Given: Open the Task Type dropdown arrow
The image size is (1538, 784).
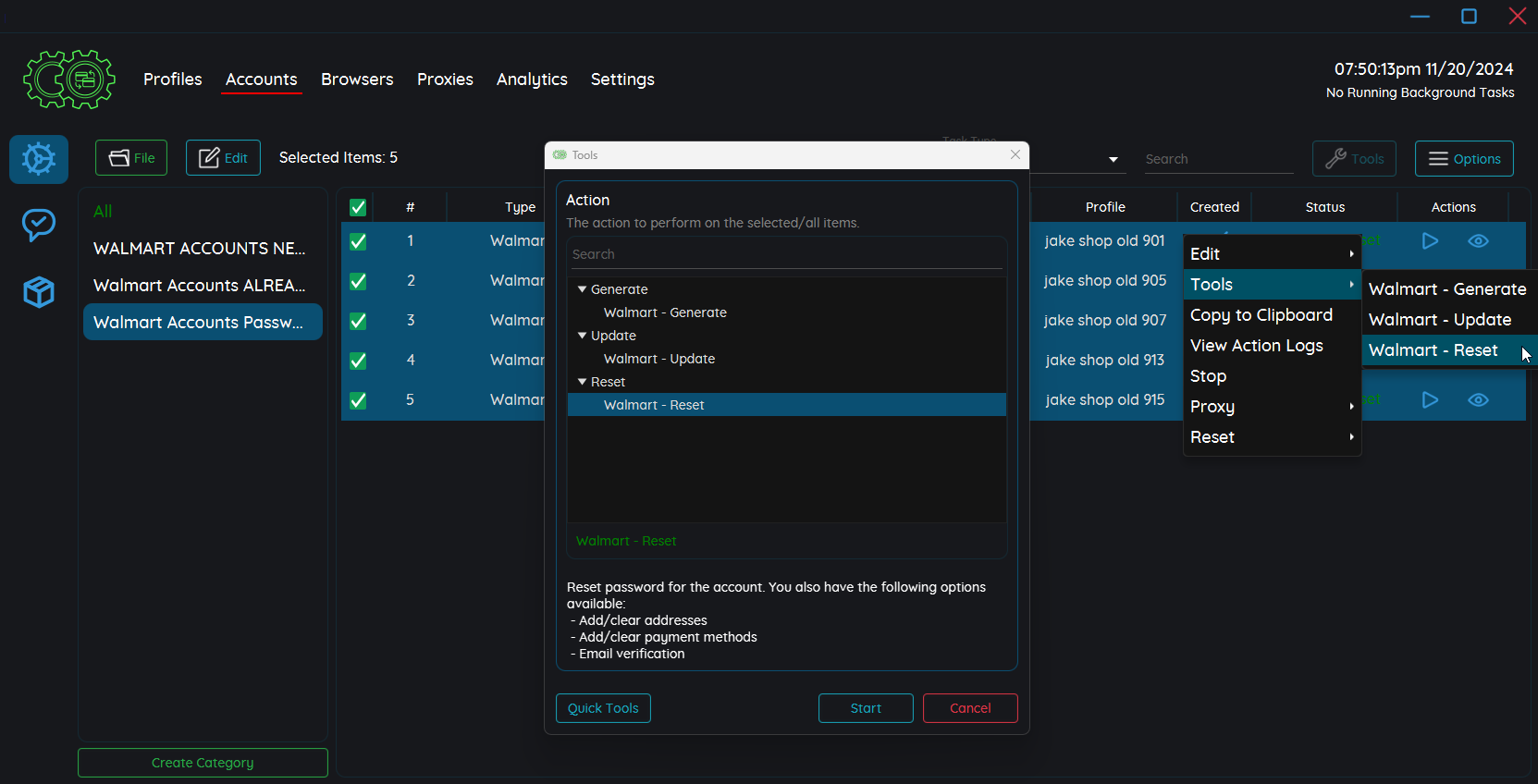Looking at the screenshot, I should click(1113, 160).
